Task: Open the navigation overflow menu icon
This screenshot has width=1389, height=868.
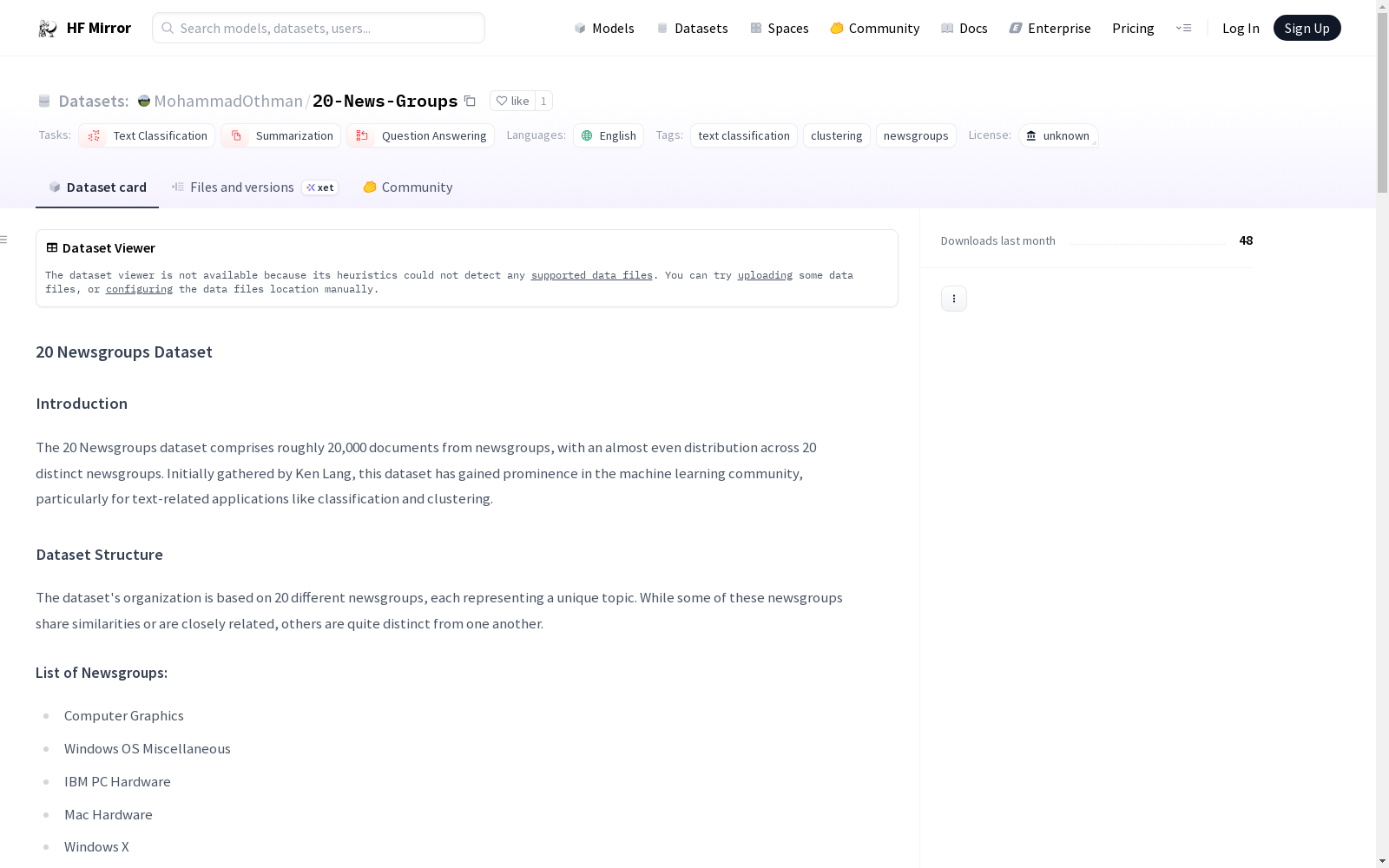Action: point(1183,28)
